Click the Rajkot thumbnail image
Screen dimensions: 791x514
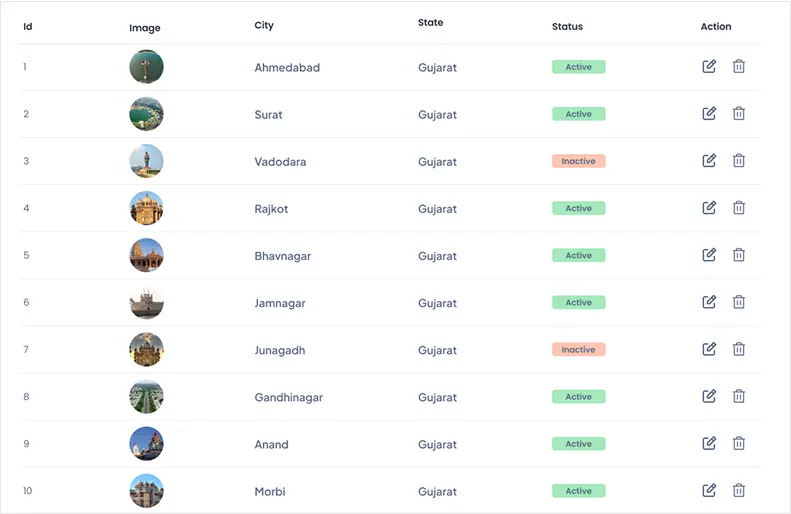point(146,208)
